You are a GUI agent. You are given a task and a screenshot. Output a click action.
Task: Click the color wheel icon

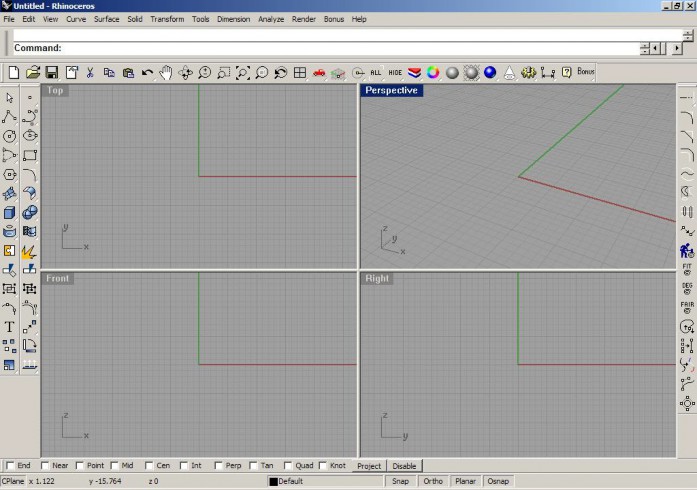(x=433, y=72)
